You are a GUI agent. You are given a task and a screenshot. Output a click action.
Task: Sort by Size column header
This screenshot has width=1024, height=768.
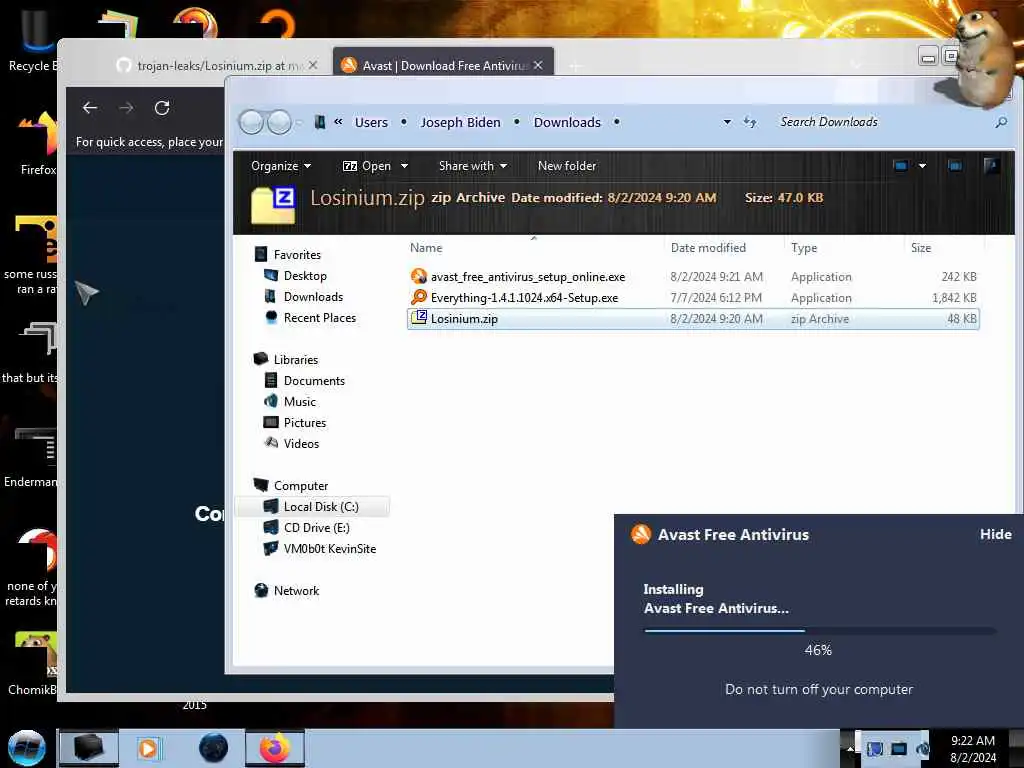pyautogui.click(x=921, y=248)
